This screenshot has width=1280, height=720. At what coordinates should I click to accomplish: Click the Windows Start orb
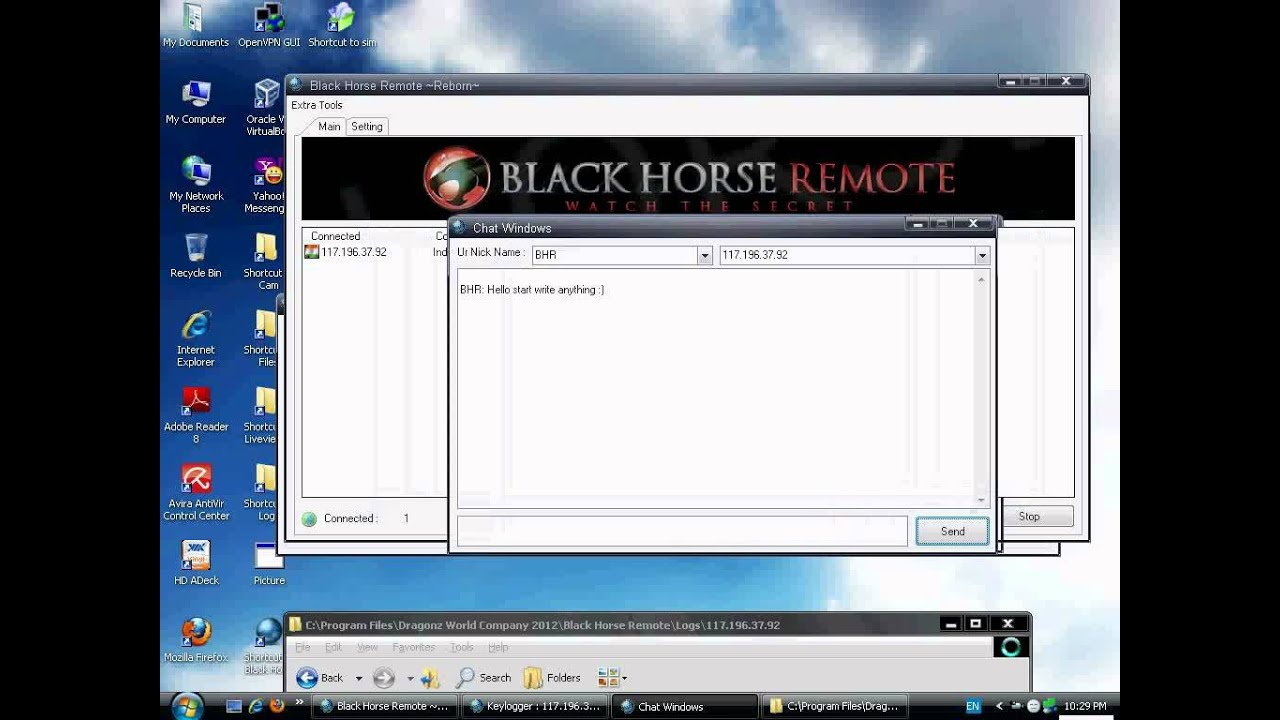click(187, 706)
